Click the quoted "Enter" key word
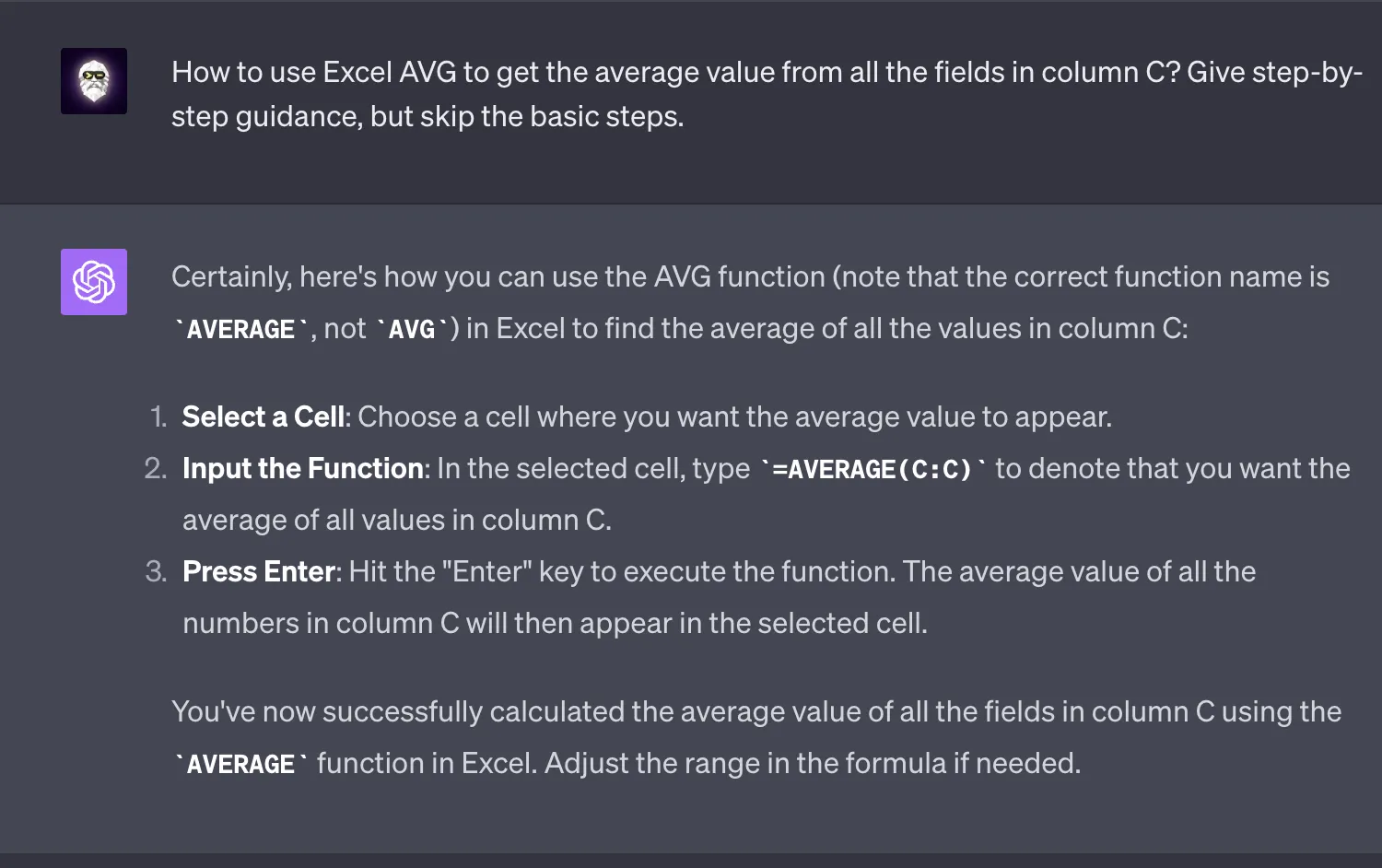This screenshot has width=1382, height=868. (487, 571)
